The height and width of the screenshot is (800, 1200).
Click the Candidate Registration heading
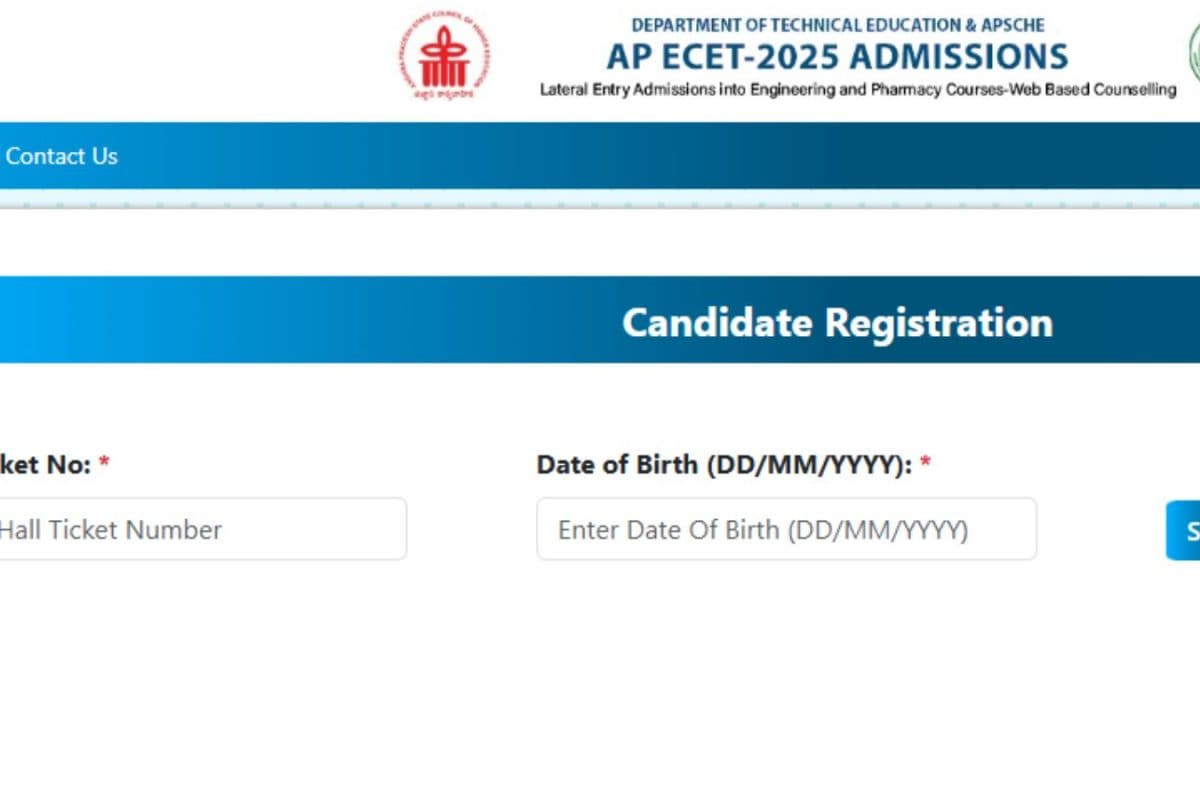(x=837, y=322)
